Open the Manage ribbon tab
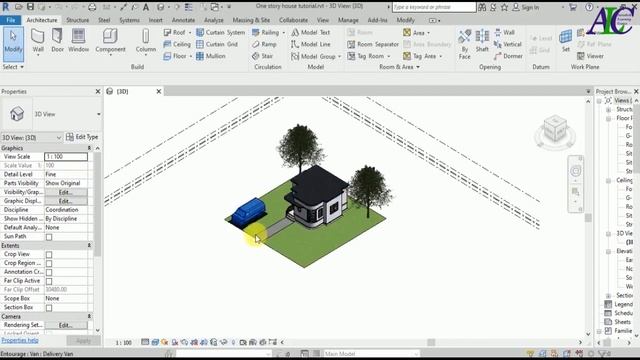 (348, 20)
